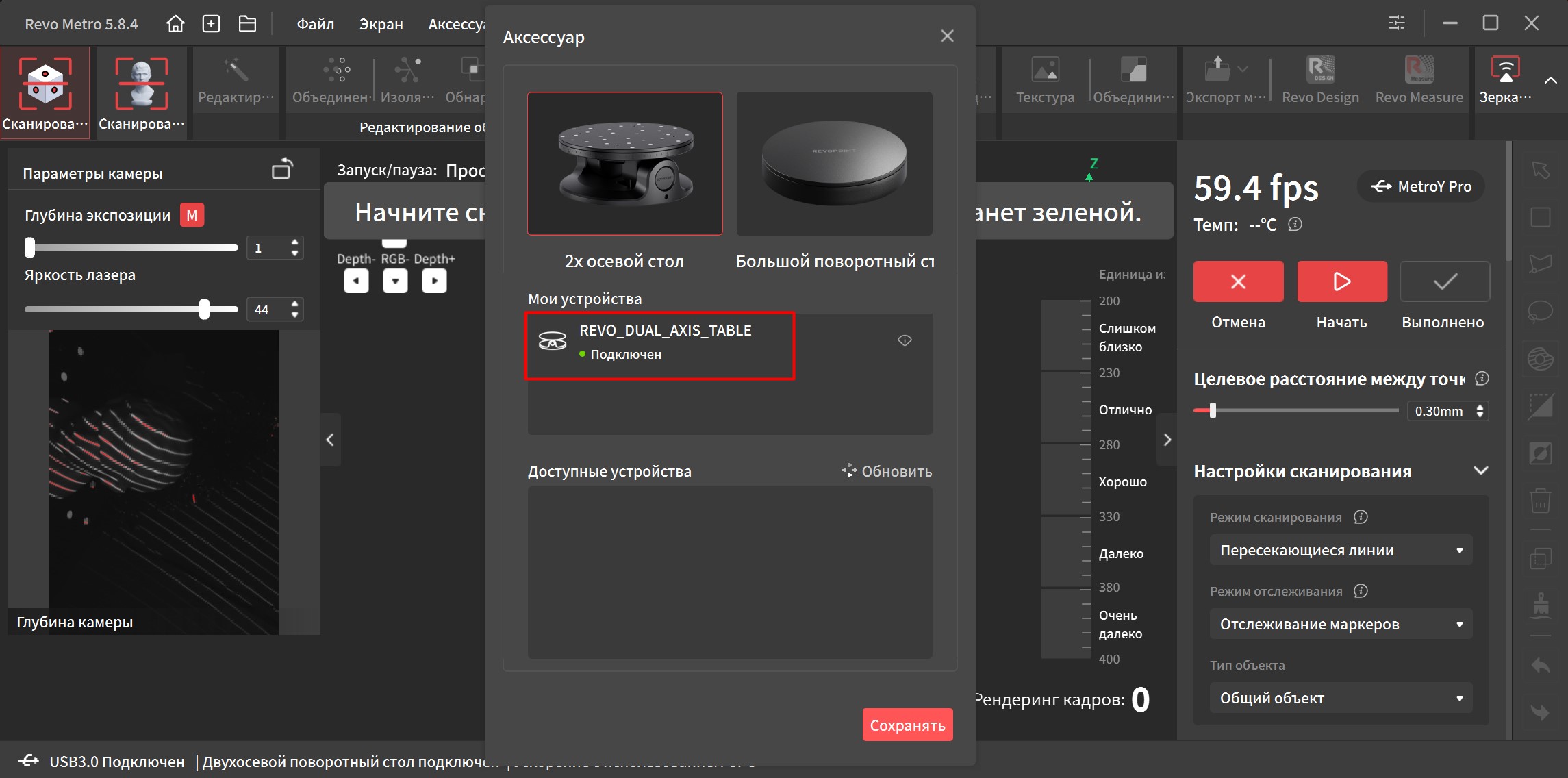1568x778 pixels.
Task: Select the Большой поворотный стол thumbnail
Action: tap(834, 164)
